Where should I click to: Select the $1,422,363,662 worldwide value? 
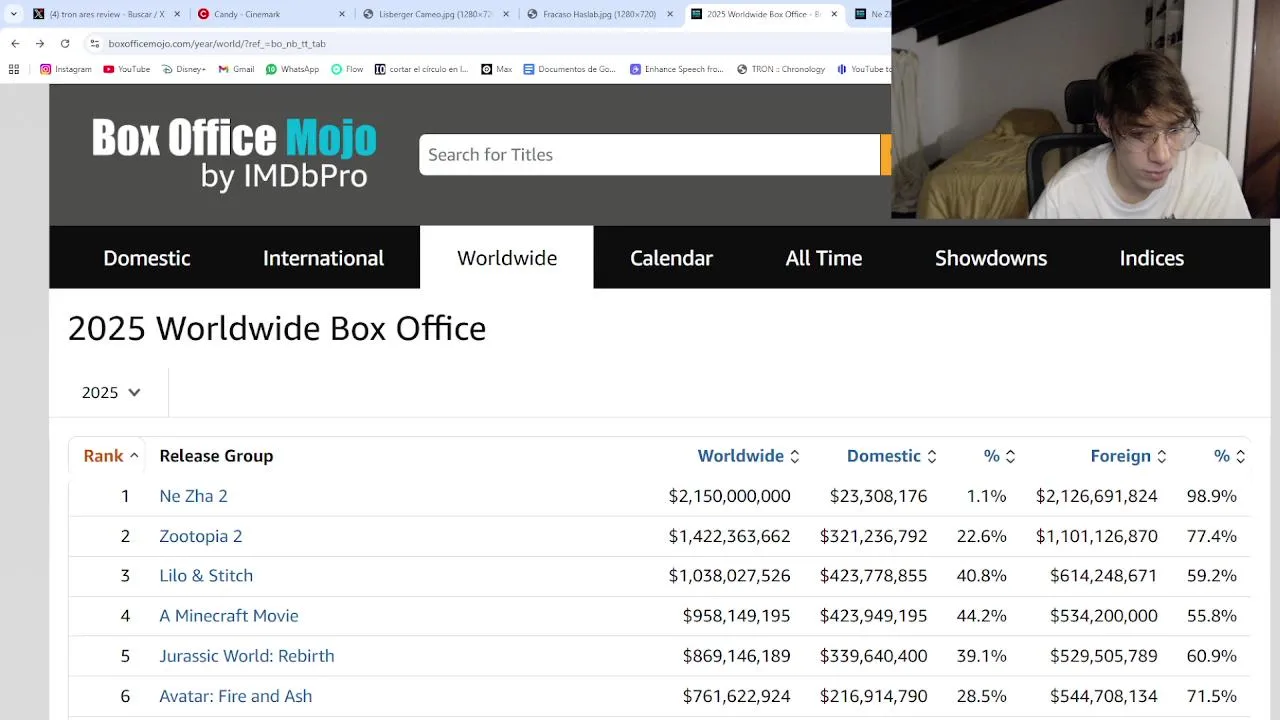729,536
